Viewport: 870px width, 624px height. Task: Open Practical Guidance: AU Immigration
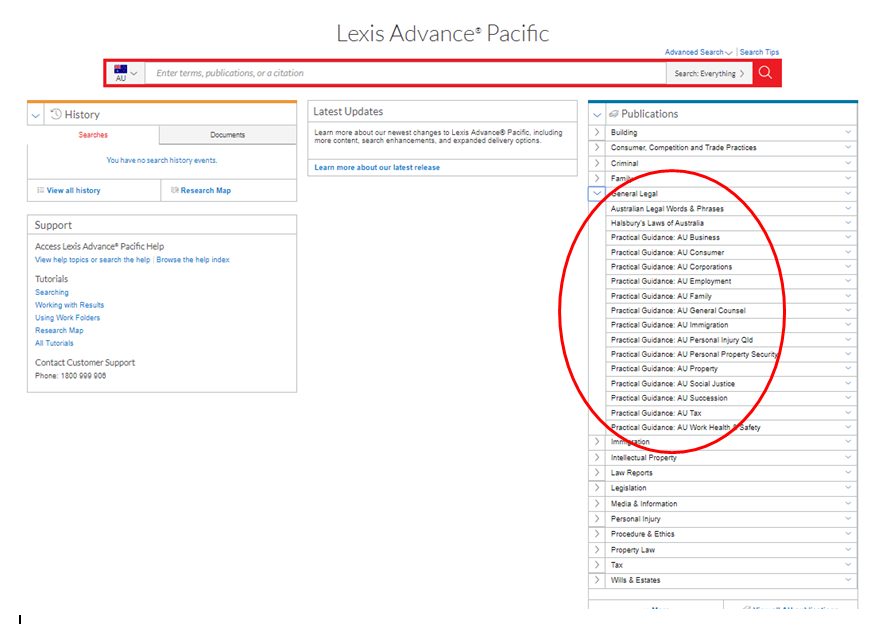(669, 325)
